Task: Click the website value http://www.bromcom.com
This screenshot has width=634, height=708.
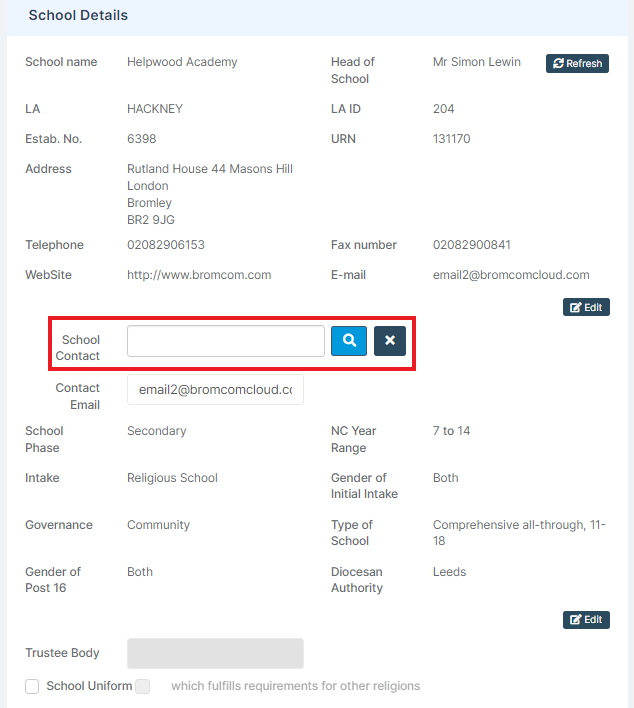Action: [x=199, y=275]
